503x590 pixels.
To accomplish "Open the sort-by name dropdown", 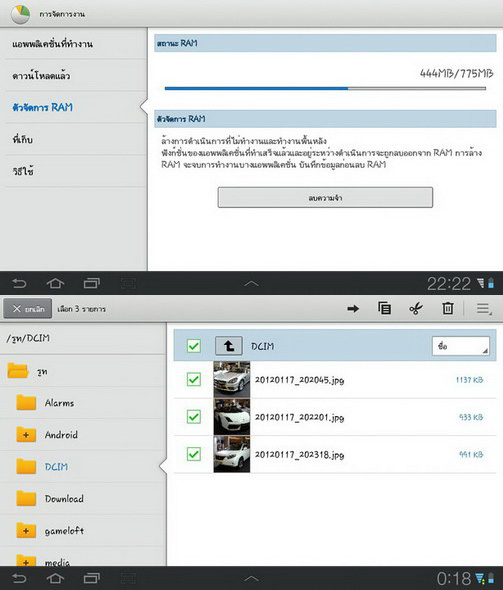I will (x=461, y=346).
